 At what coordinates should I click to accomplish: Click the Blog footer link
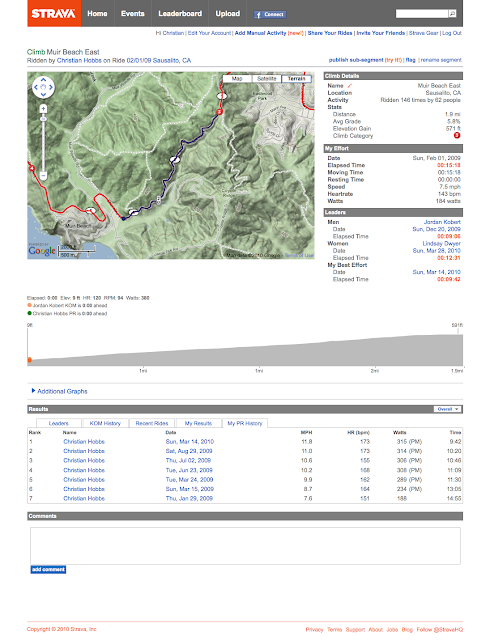pos(407,630)
